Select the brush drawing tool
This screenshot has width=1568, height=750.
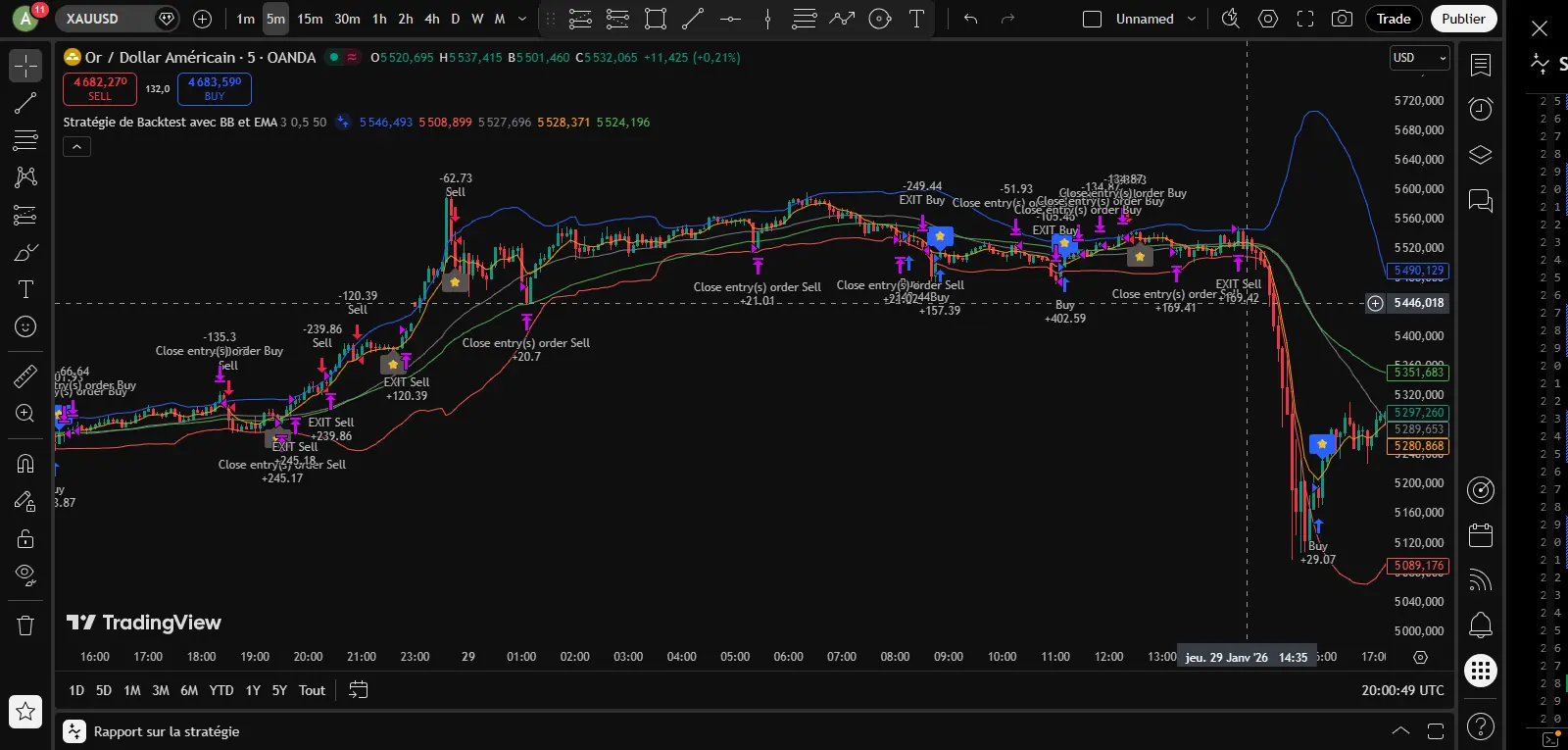25,252
